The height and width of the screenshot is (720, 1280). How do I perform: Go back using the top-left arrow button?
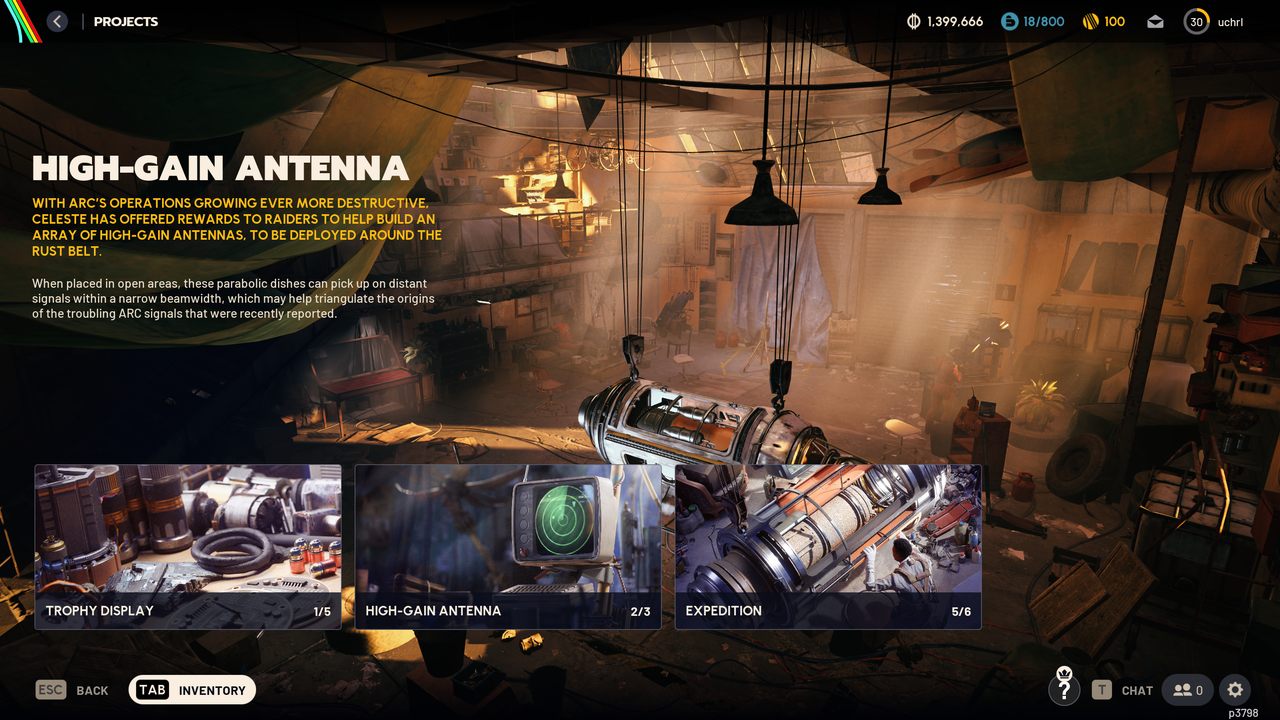click(x=57, y=21)
